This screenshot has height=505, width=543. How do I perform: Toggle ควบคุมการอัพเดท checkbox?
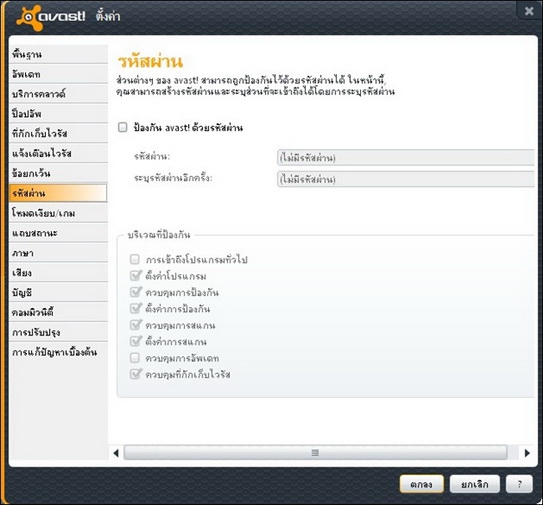(x=135, y=357)
